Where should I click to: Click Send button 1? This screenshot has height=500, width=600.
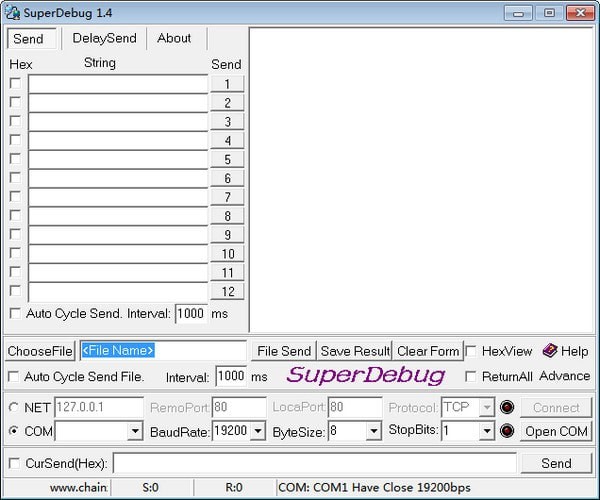pos(227,84)
